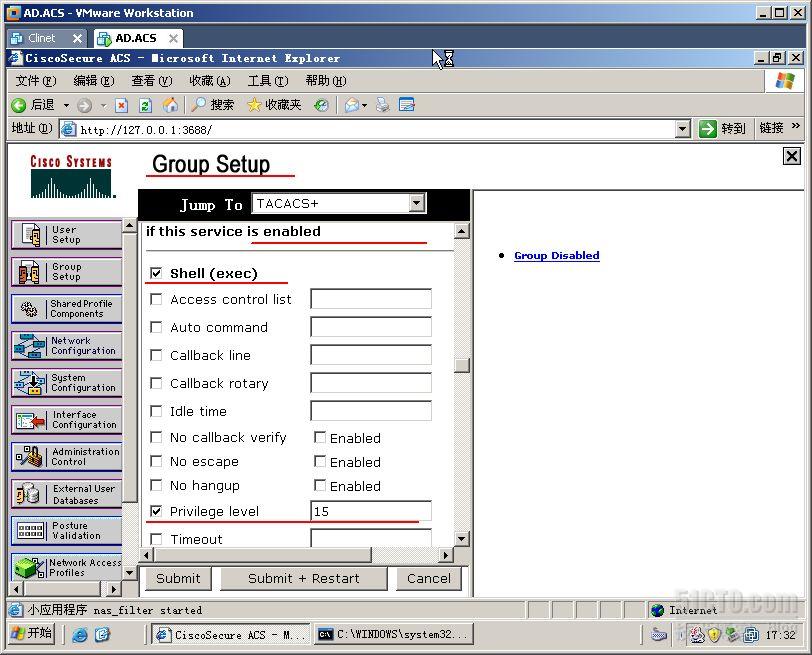Viewport: 812px width, 655px height.
Task: Enable the Auto command checkbox
Action: (156, 327)
